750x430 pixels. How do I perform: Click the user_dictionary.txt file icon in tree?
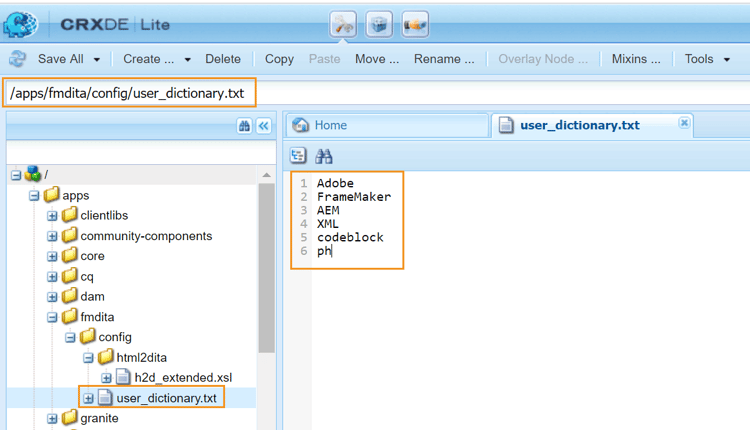105,397
